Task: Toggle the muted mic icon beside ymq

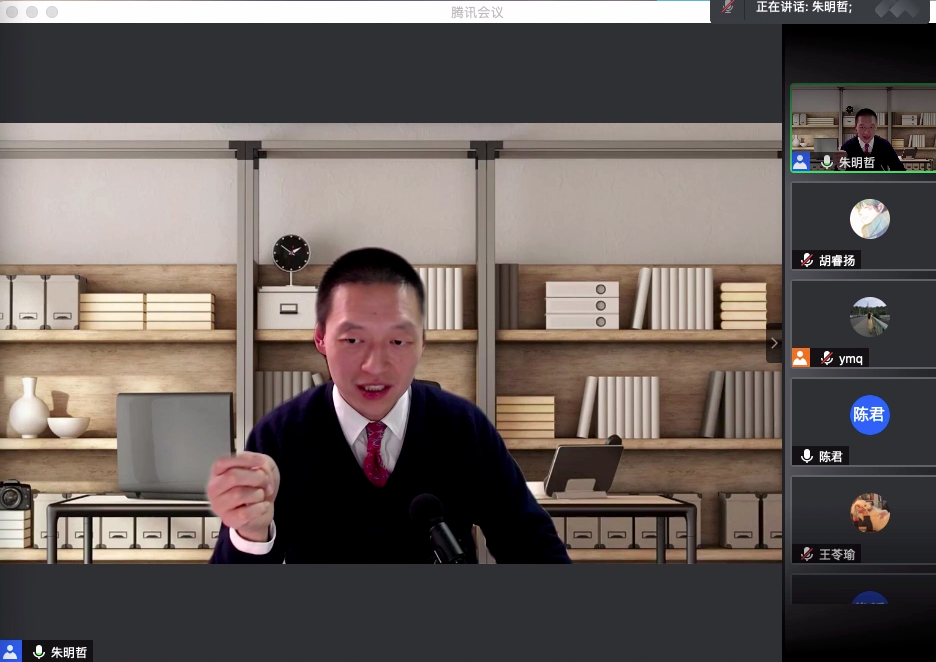Action: point(827,358)
